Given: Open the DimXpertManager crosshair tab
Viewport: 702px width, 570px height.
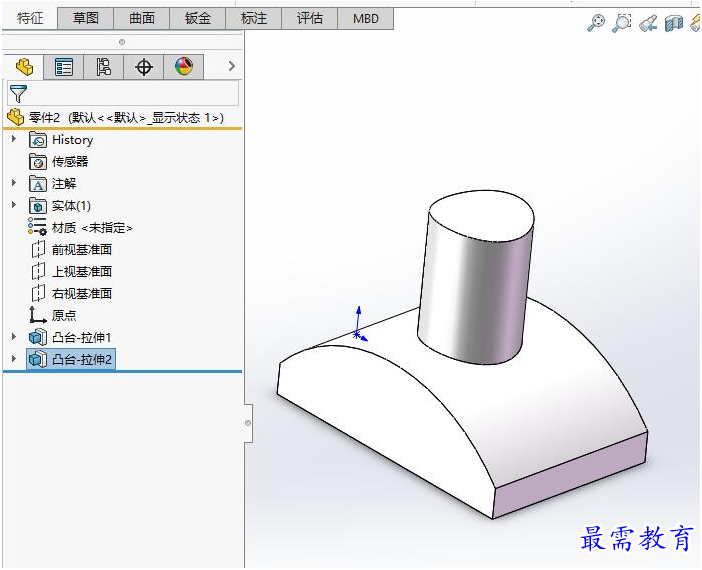Looking at the screenshot, I should pos(144,68).
